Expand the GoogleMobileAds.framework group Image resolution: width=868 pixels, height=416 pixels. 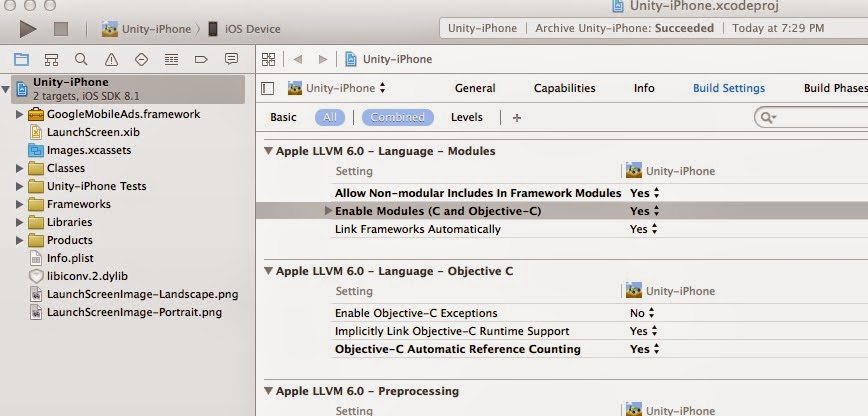pos(19,114)
